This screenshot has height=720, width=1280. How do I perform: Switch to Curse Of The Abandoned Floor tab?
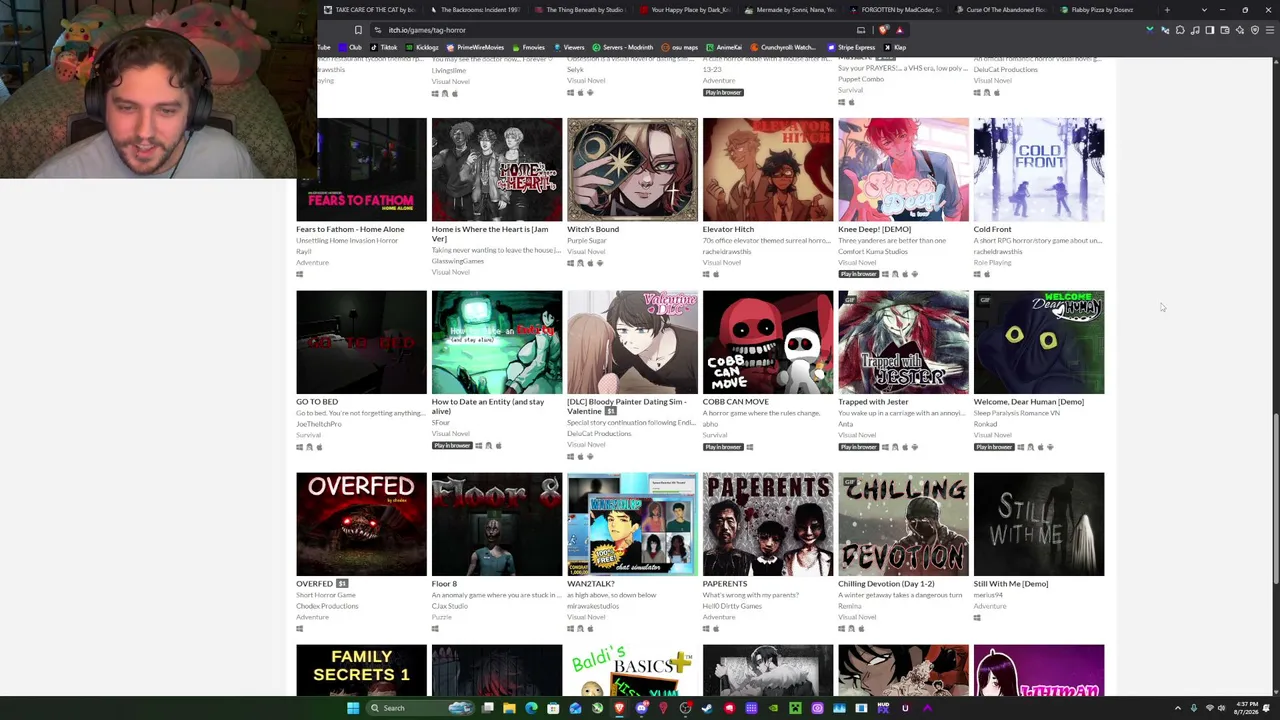[x=1000, y=10]
